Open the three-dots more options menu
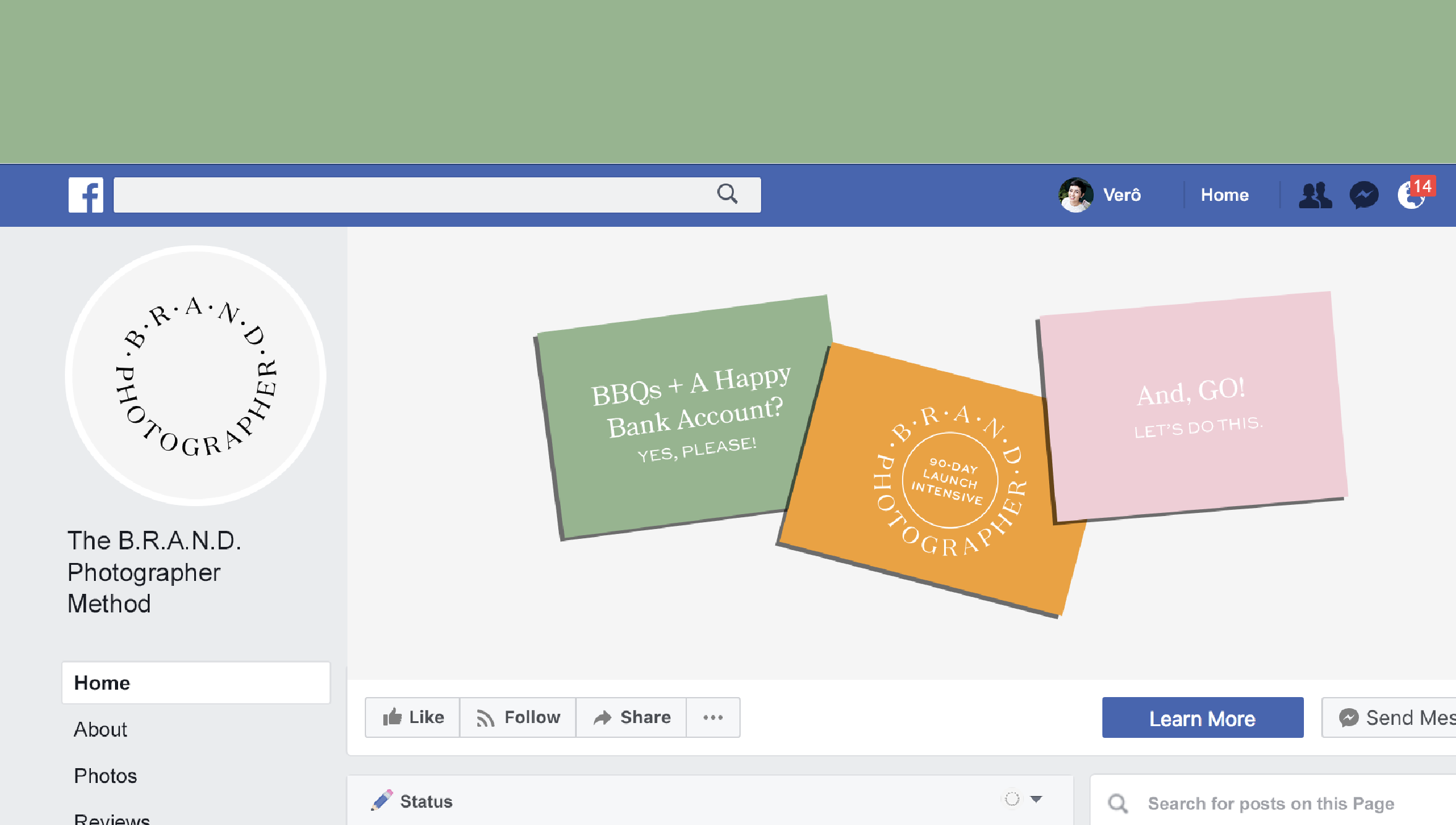Viewport: 1456px width, 825px height. tap(713, 717)
